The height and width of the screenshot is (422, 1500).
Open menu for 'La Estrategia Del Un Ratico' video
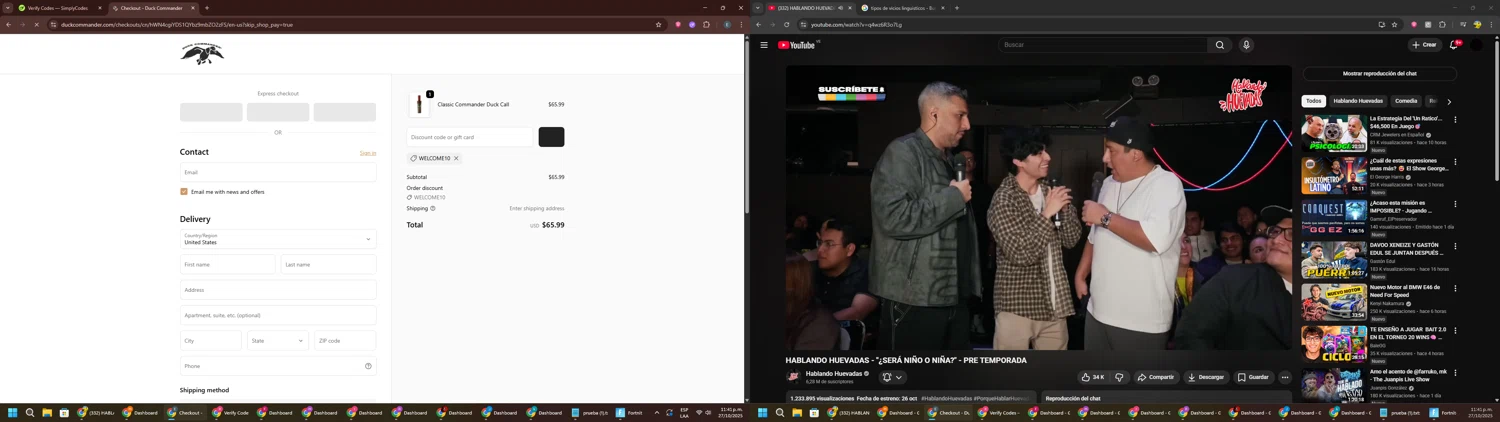click(1455, 120)
